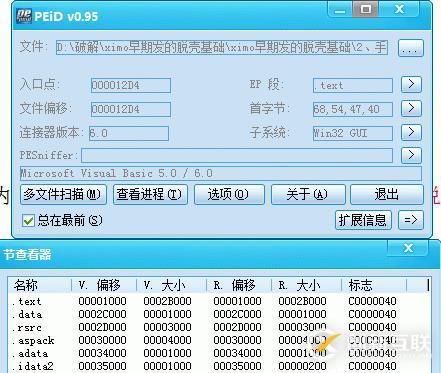This screenshot has height=373, width=441.
Task: Click V. offset 00034000 in .adata row
Action: click(102, 353)
